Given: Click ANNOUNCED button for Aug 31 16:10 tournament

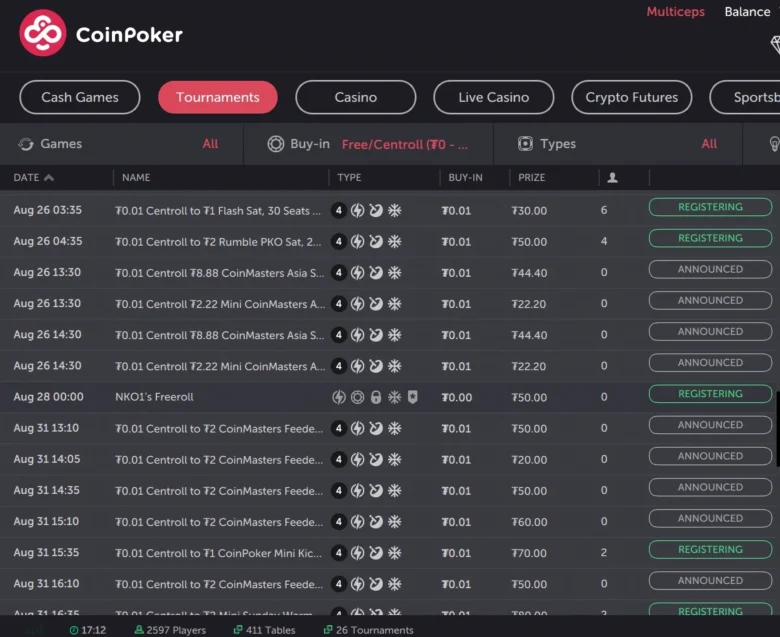Looking at the screenshot, I should pyautogui.click(x=710, y=580).
